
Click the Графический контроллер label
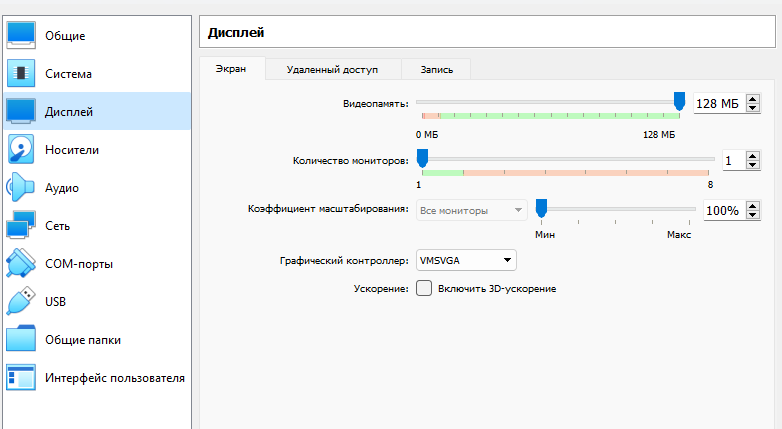[344, 260]
